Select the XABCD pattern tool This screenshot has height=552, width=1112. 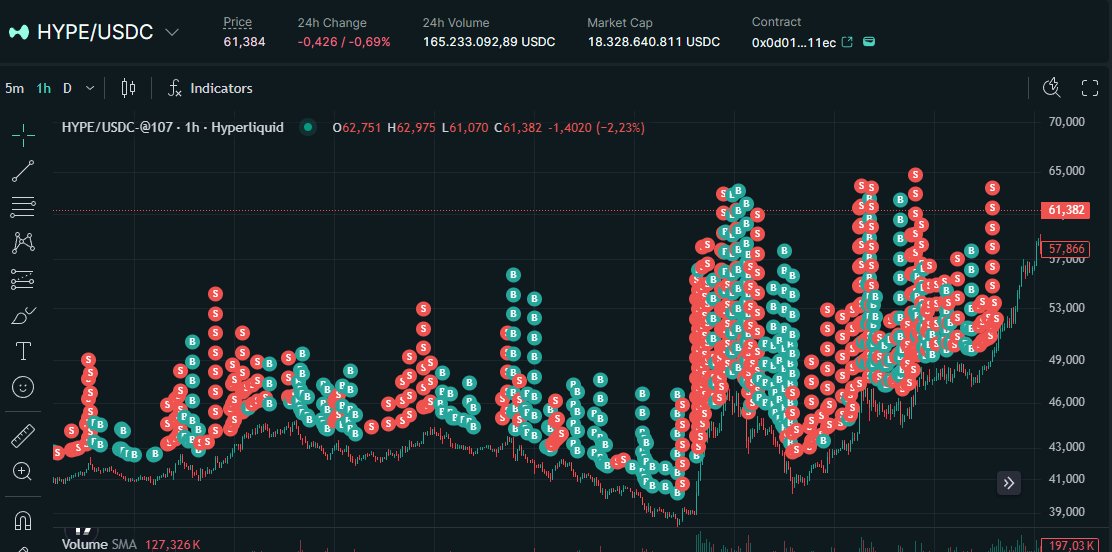click(23, 243)
